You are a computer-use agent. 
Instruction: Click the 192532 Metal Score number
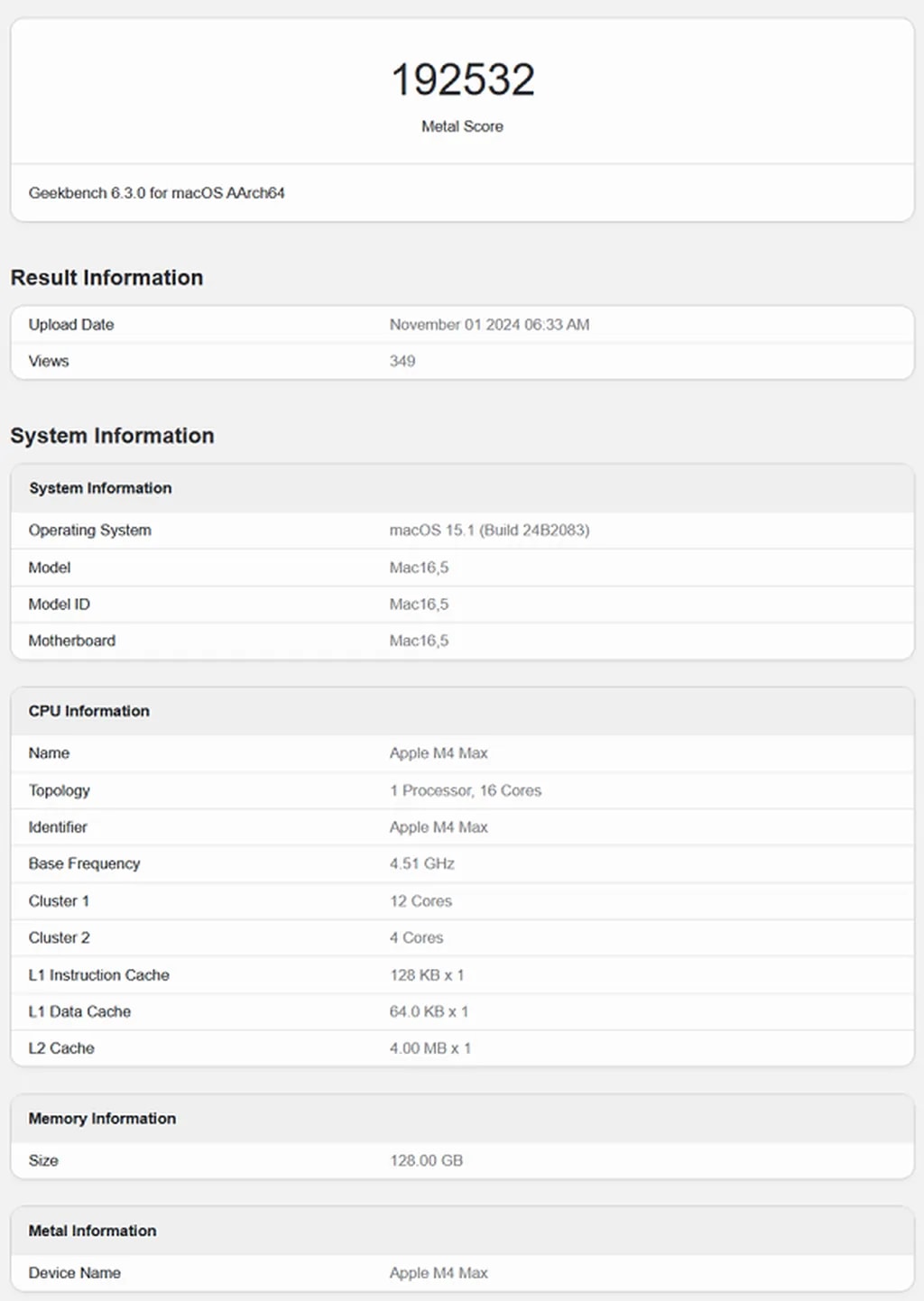(x=462, y=80)
